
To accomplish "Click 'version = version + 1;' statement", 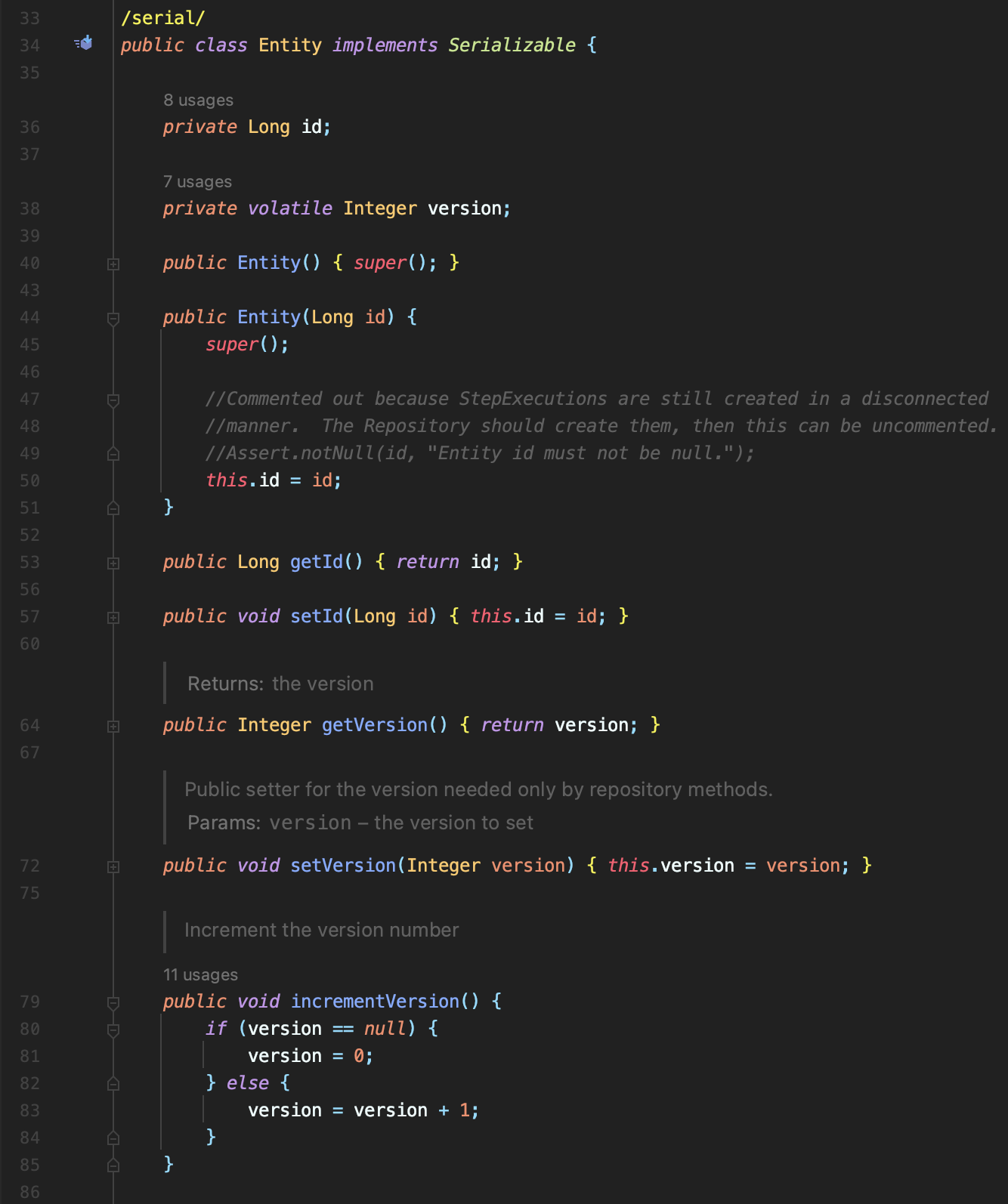I will tap(363, 1110).
